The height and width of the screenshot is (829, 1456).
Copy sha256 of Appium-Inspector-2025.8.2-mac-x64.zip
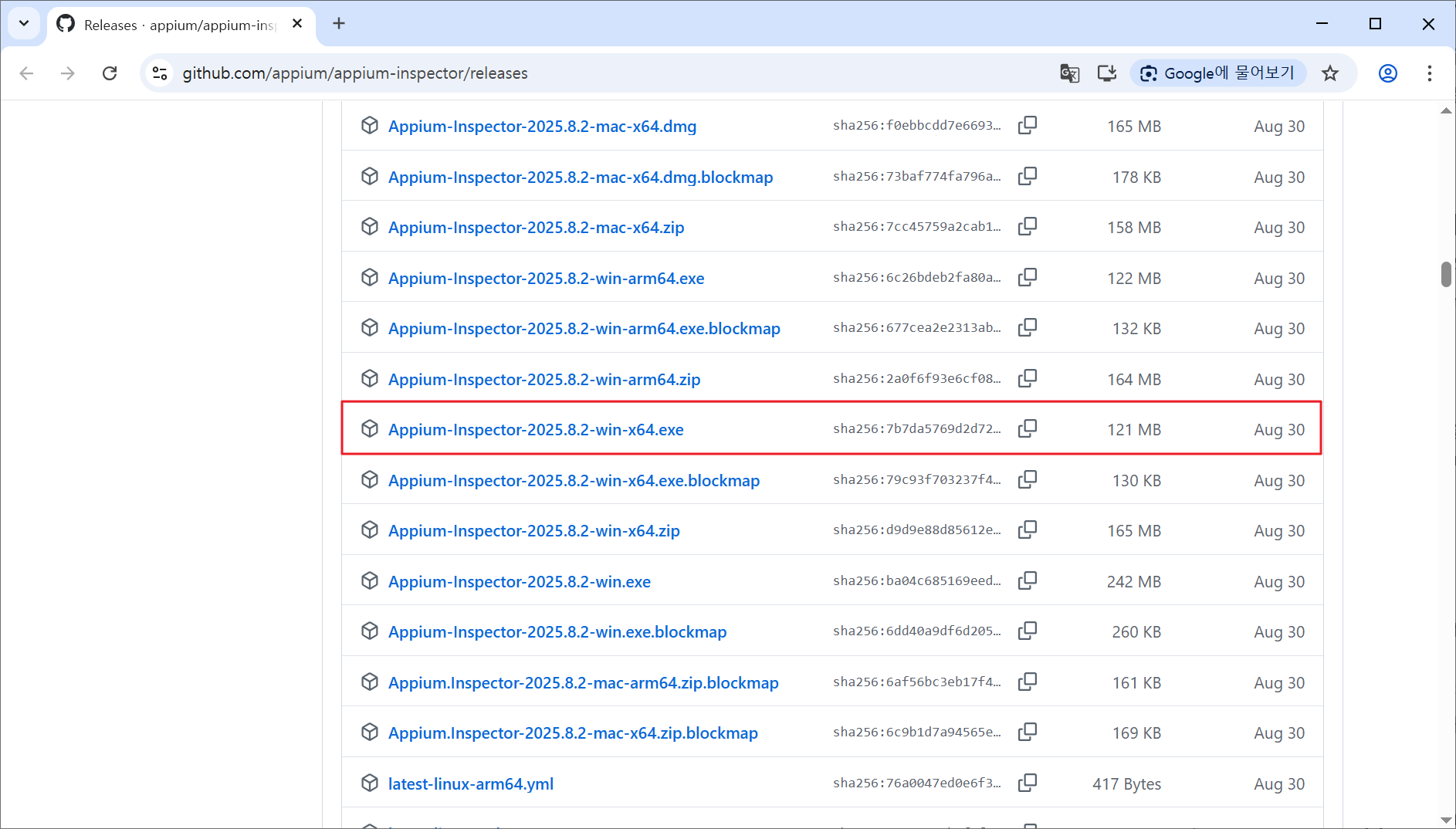(1027, 226)
